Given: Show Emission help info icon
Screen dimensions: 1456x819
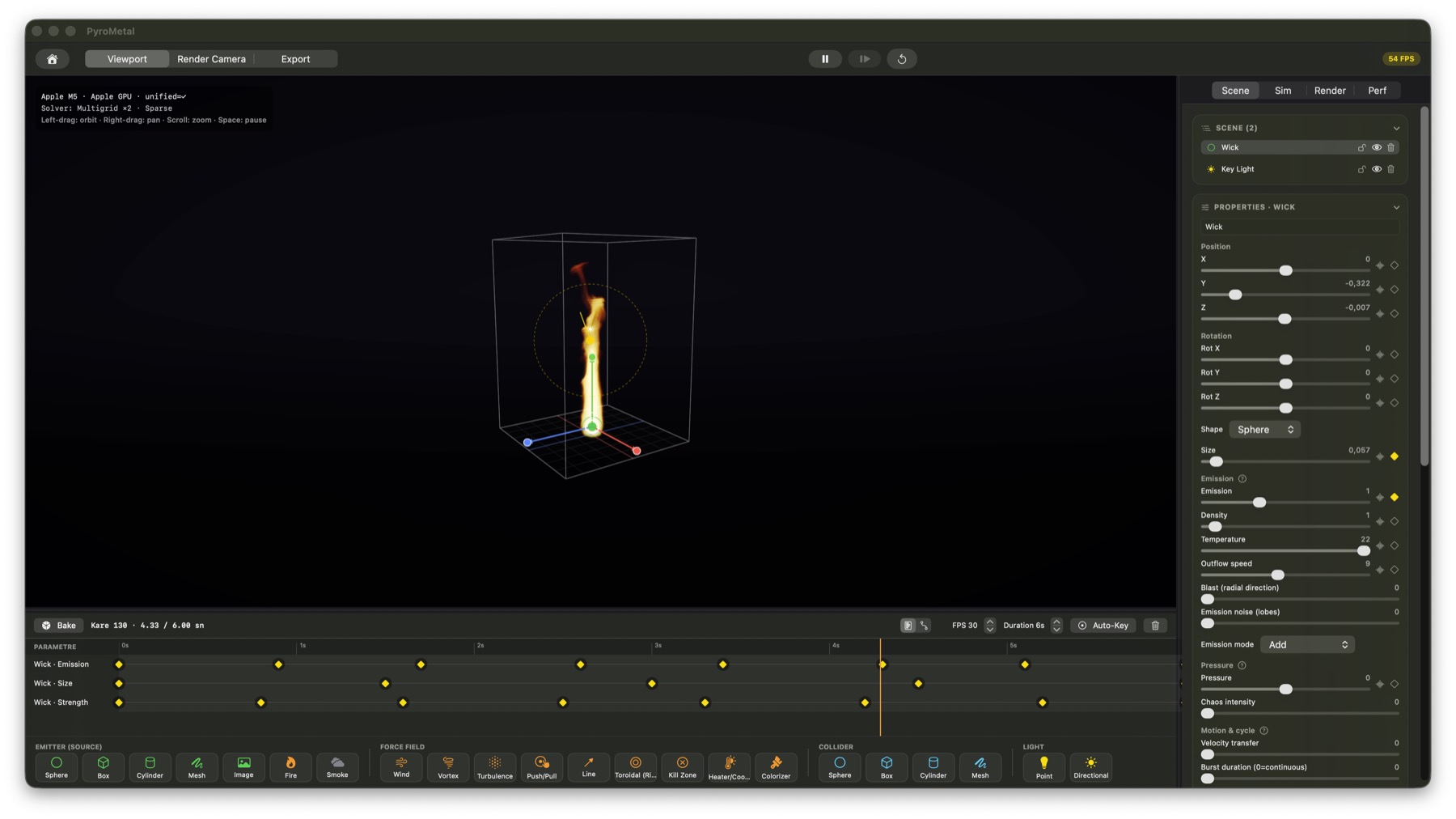Looking at the screenshot, I should [1242, 479].
